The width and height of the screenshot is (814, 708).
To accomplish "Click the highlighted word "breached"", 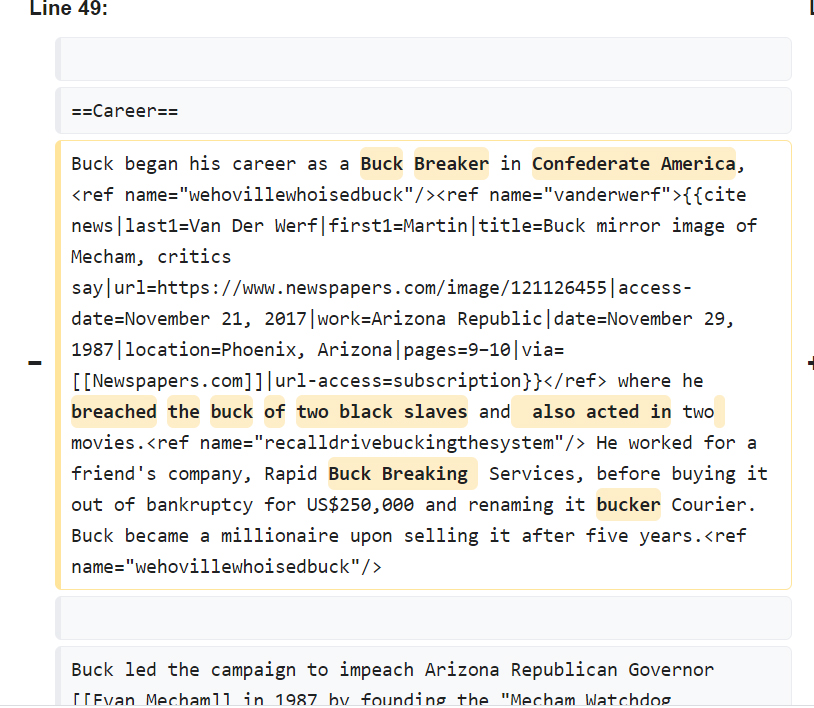I will click(x=114, y=412).
